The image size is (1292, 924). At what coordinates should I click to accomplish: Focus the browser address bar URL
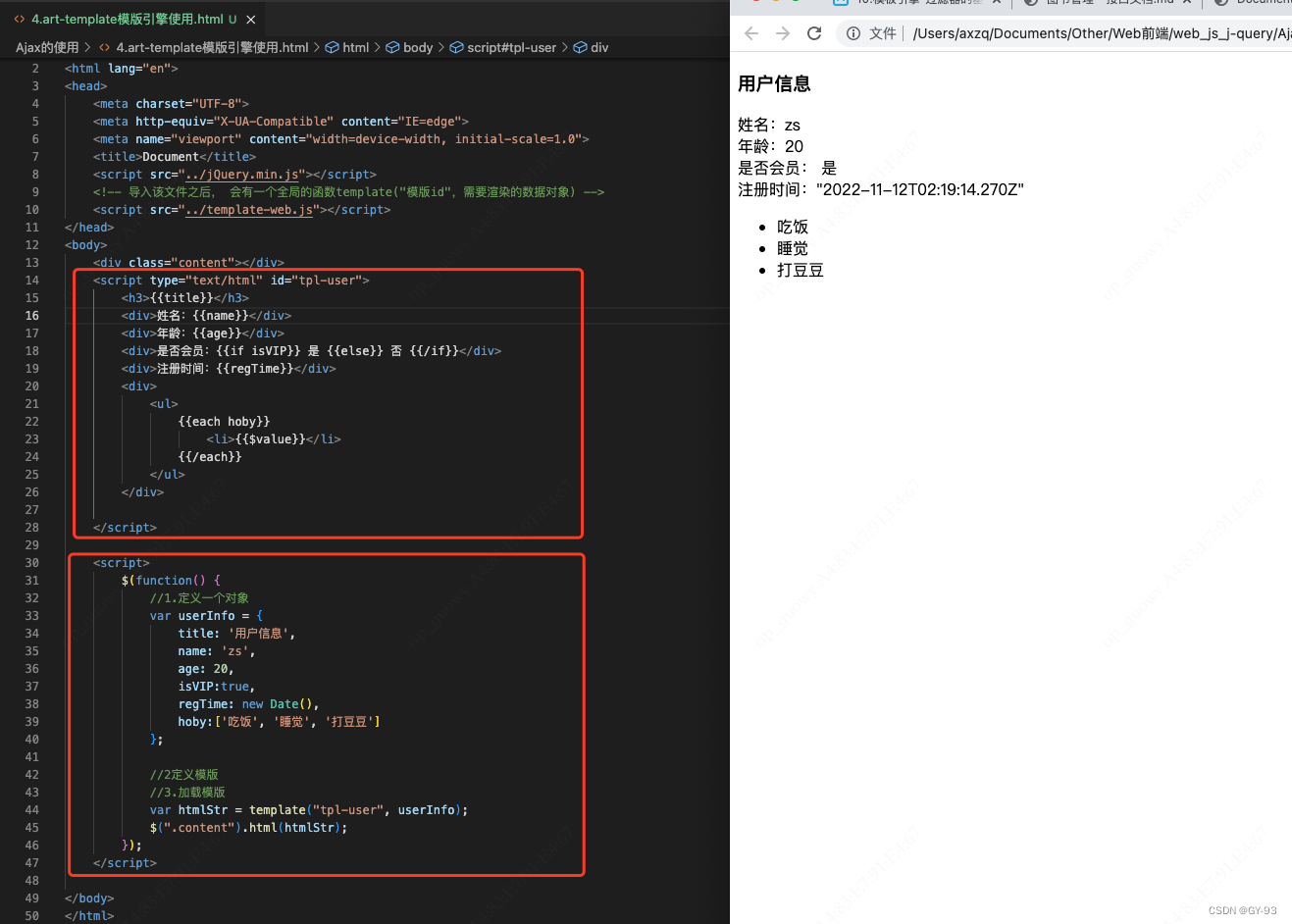[1101, 33]
